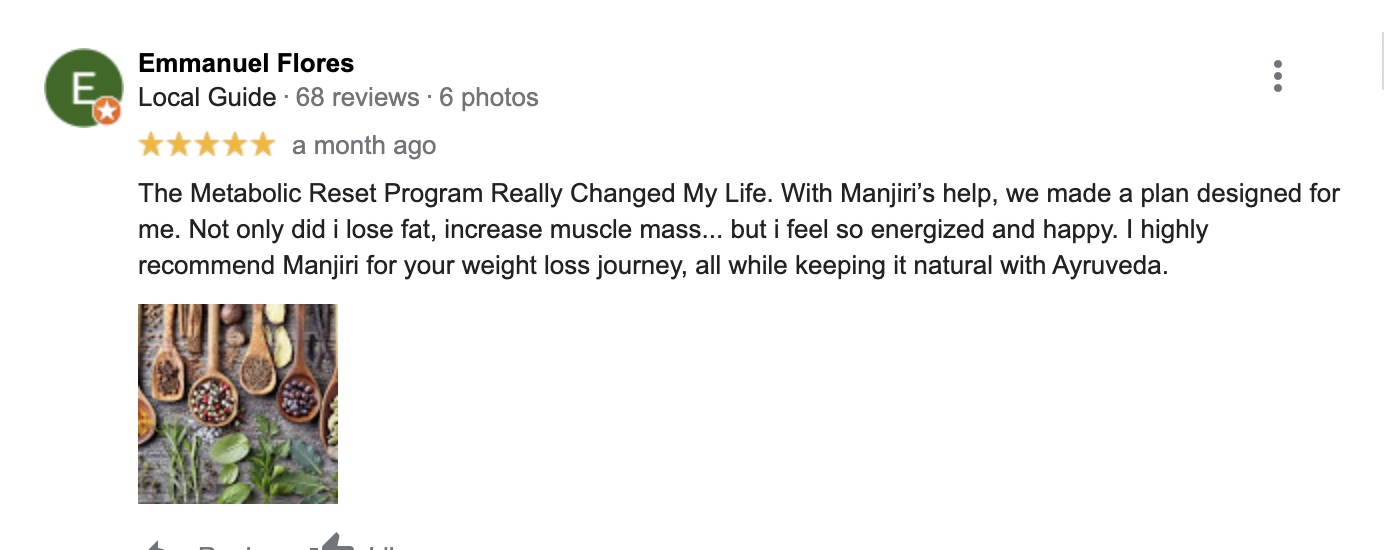The width and height of the screenshot is (1384, 550).
Task: Click the fourth yellow rating star
Action: tap(235, 145)
